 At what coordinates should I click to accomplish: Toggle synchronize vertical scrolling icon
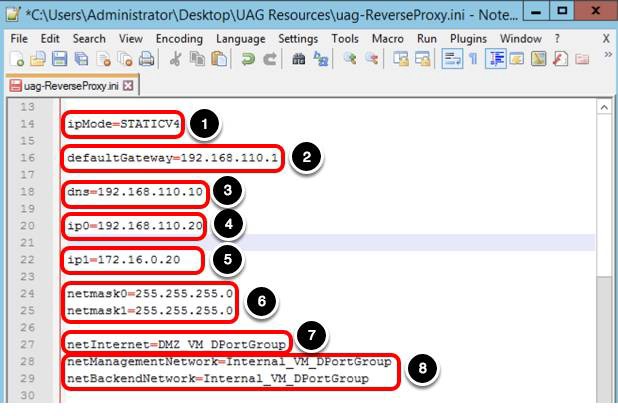[x=400, y=59]
